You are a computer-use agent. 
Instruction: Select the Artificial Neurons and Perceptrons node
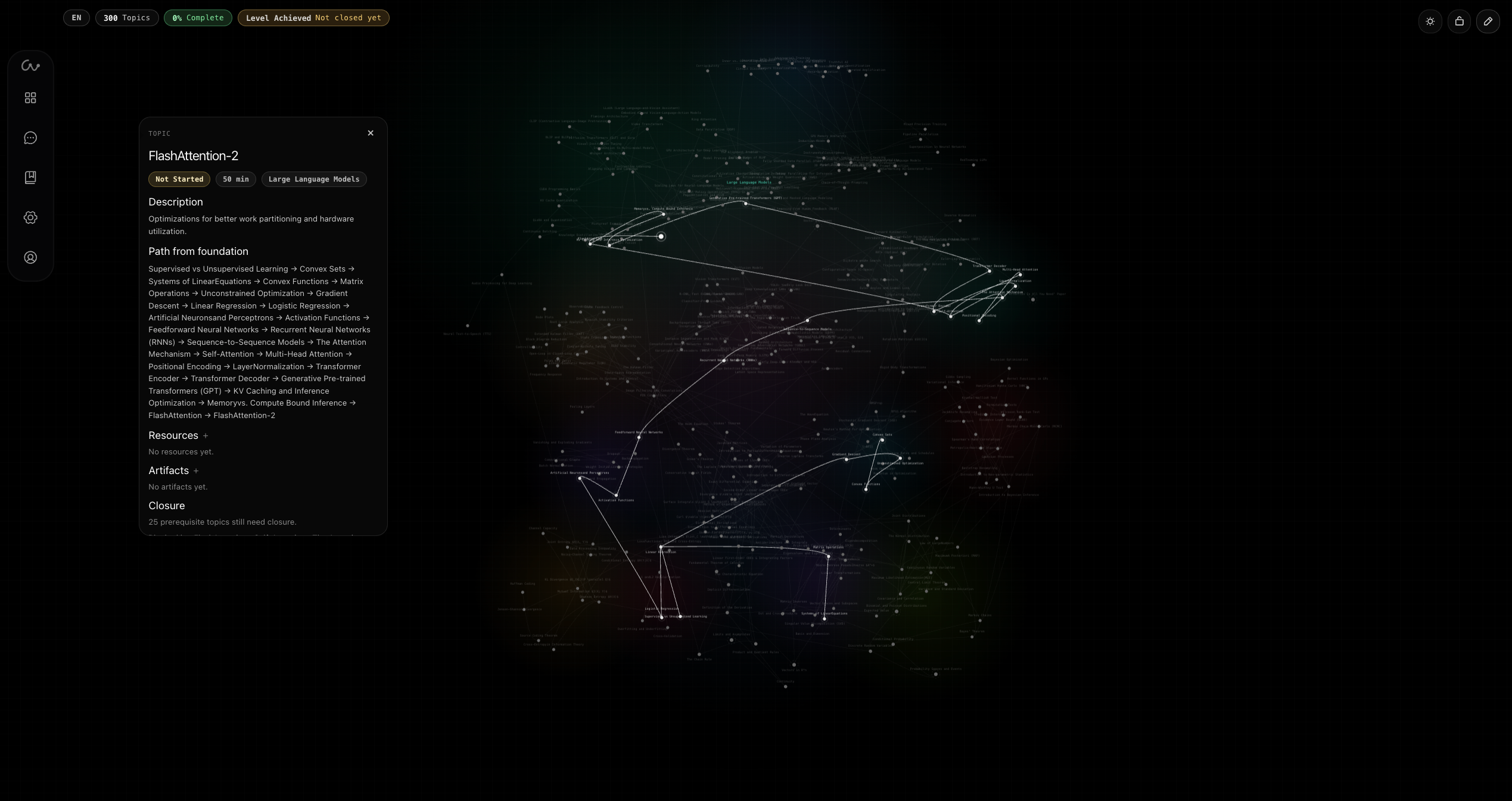tap(580, 478)
